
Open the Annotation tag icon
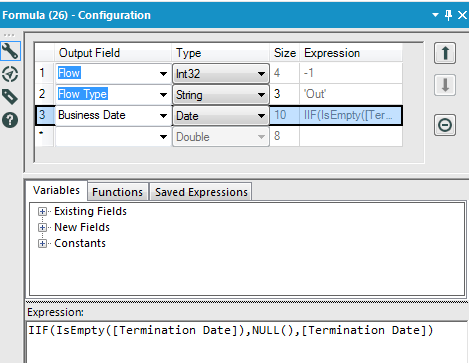point(10,97)
